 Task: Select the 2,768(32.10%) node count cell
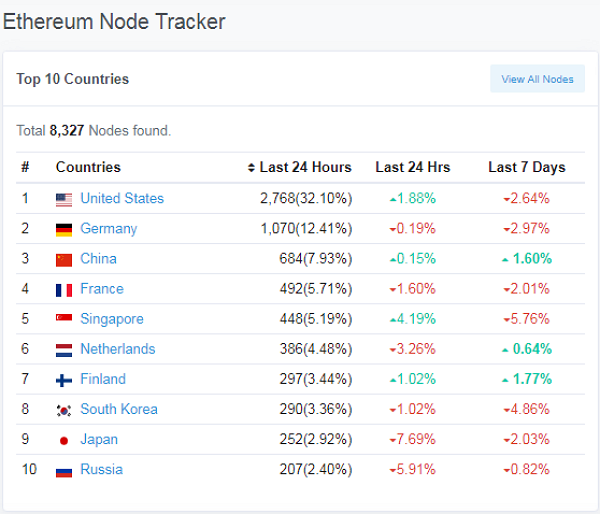tap(306, 198)
